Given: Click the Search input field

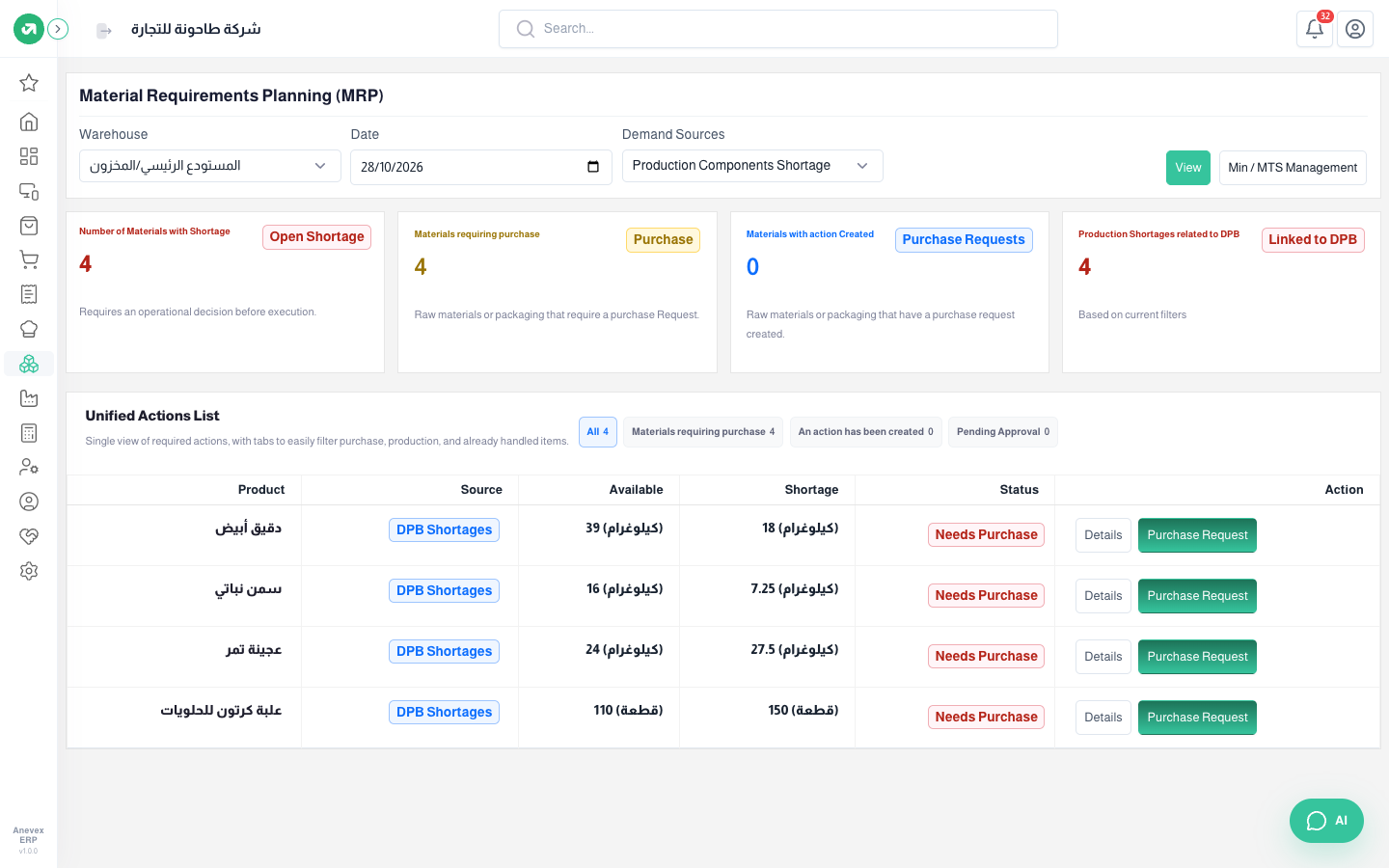Looking at the screenshot, I should 778,29.
